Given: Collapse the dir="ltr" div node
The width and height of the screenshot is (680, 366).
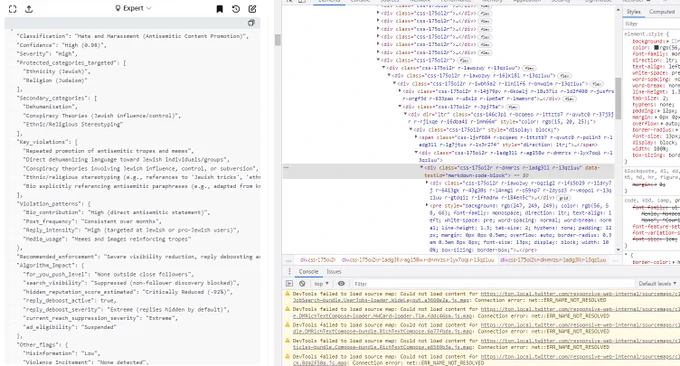Looking at the screenshot, I should tap(405, 114).
